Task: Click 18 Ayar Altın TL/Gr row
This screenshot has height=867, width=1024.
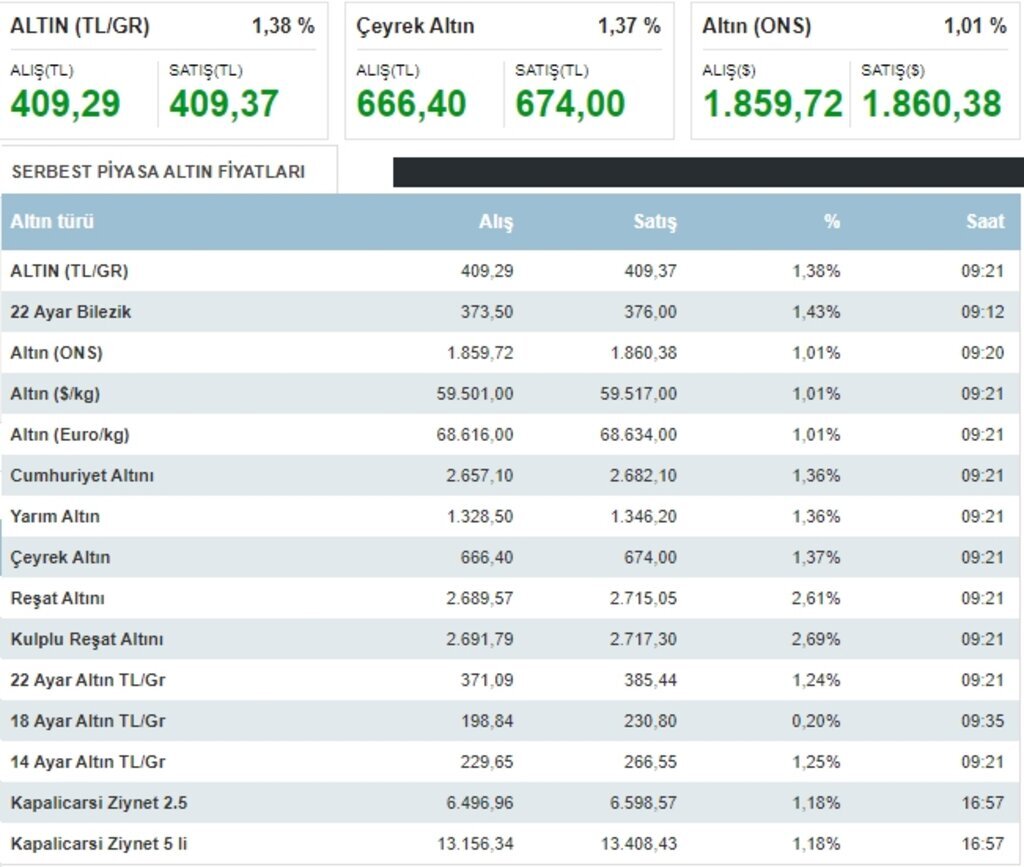Action: point(88,721)
